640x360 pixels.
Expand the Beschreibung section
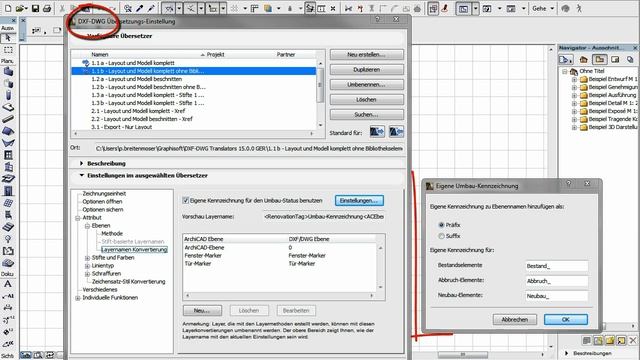pyautogui.click(x=81, y=163)
